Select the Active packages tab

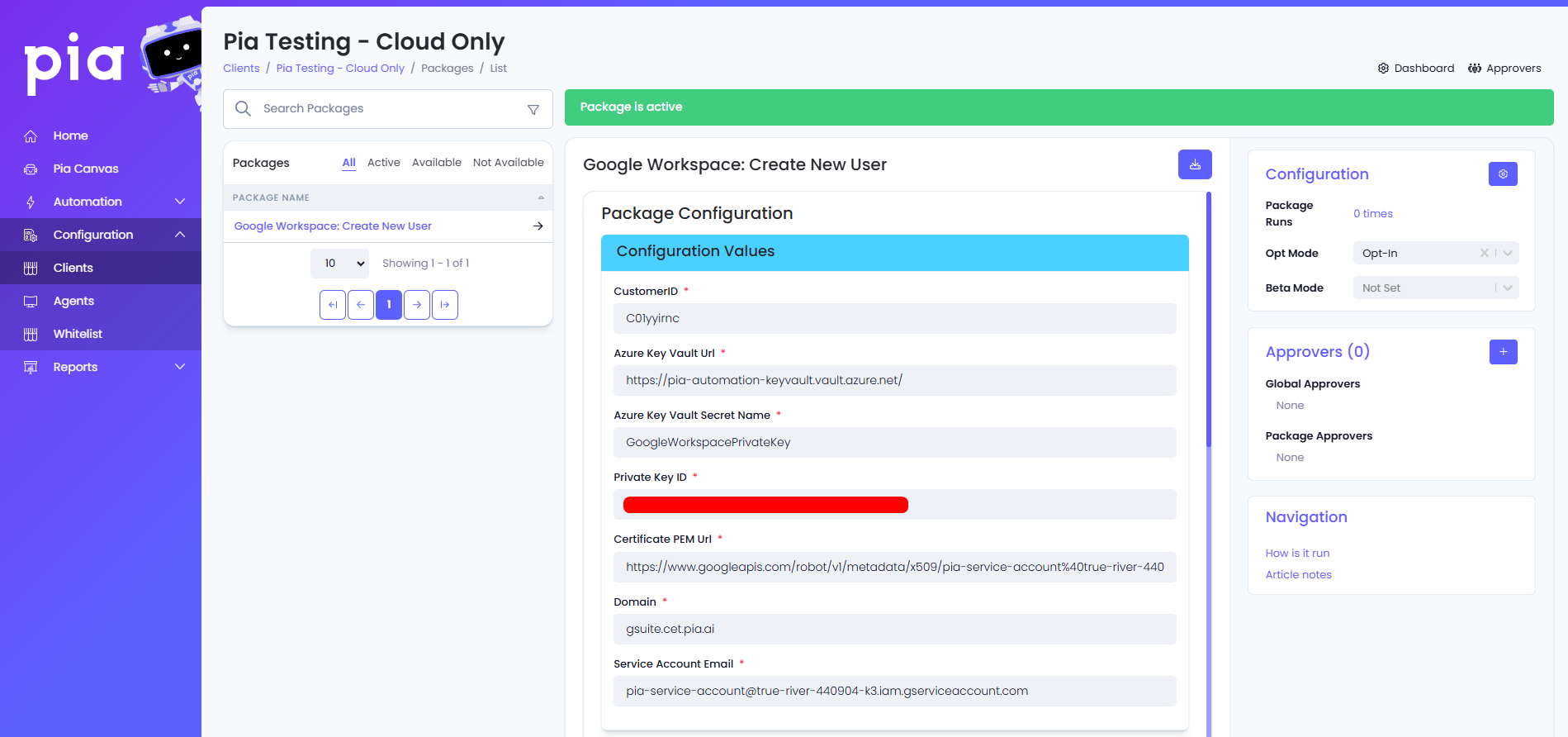[x=384, y=163]
